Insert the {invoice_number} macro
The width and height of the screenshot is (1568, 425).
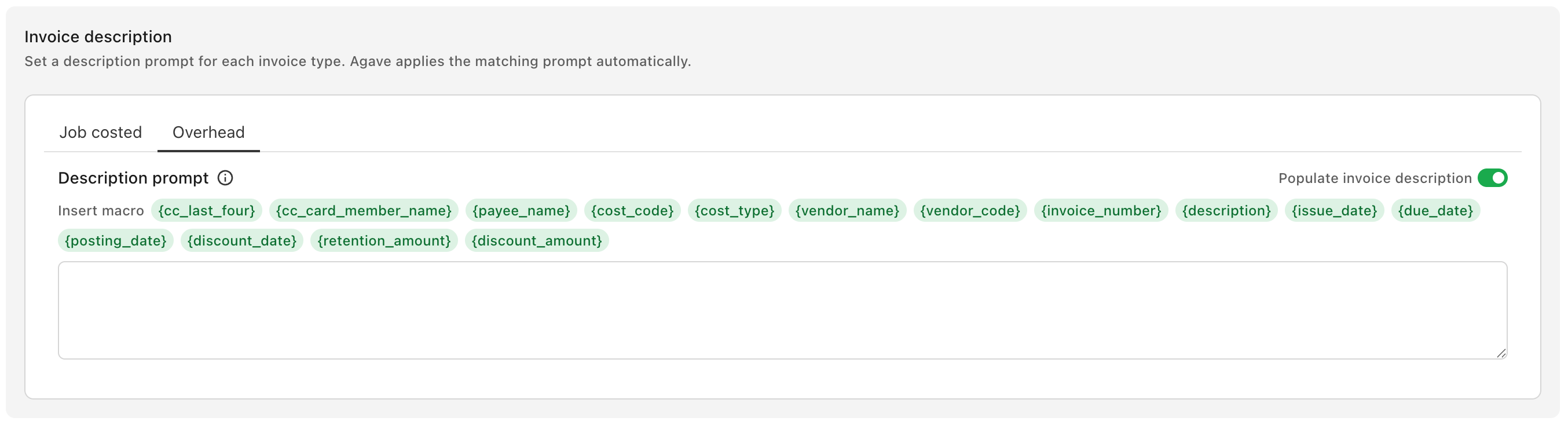click(1101, 211)
